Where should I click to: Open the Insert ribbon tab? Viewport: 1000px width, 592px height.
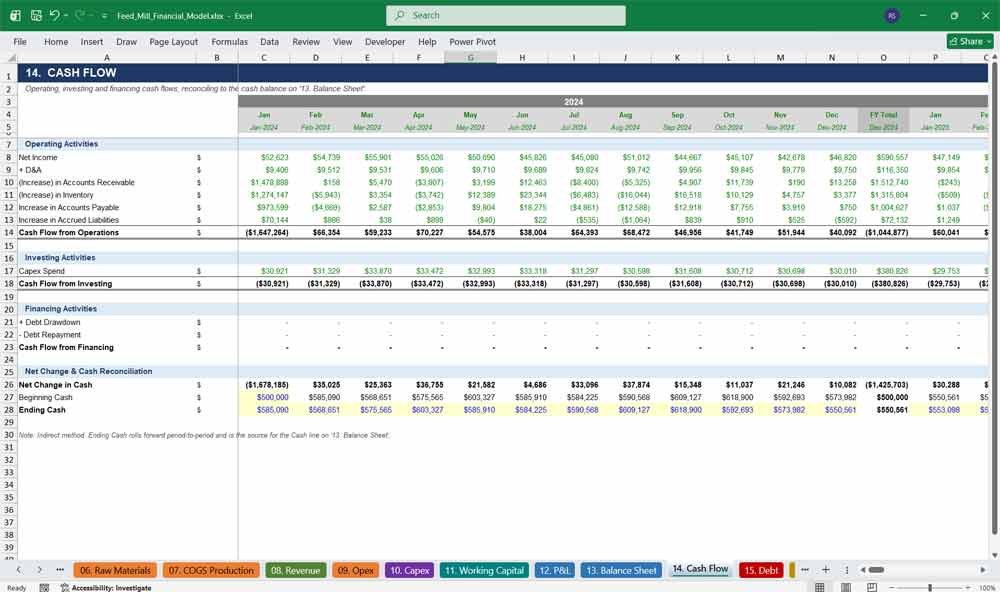[x=92, y=41]
